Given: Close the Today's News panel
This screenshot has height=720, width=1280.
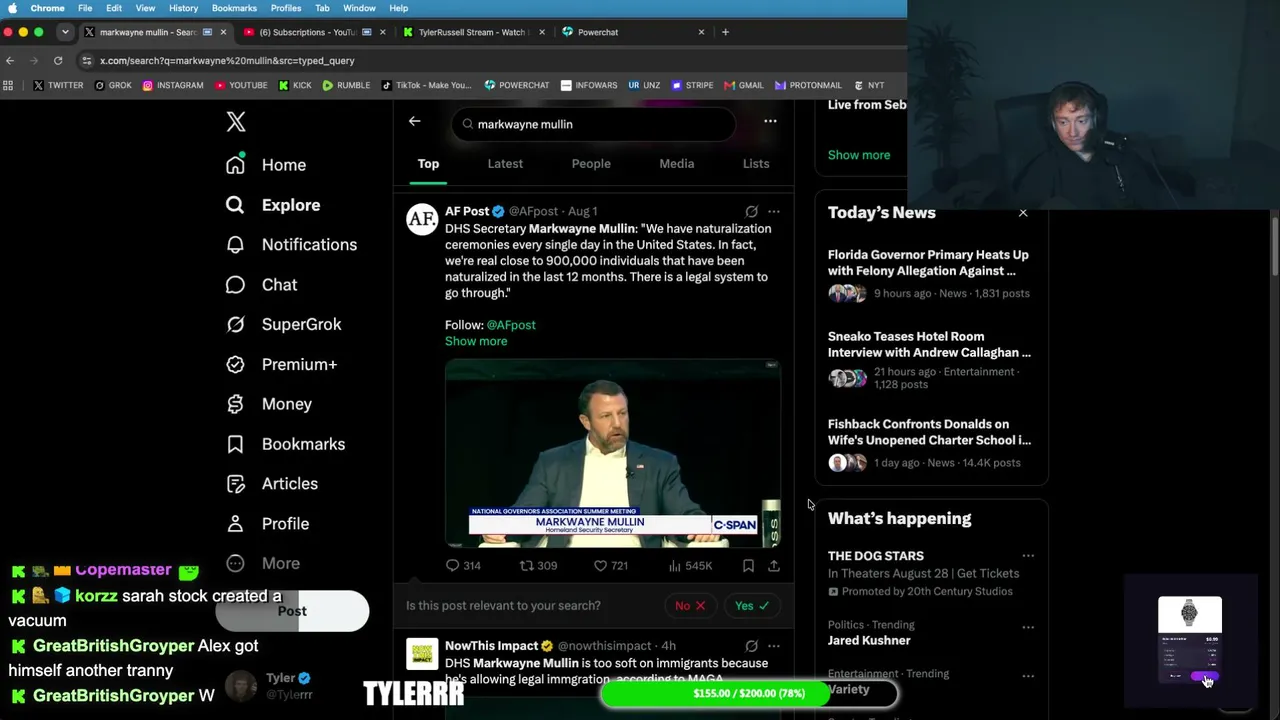Looking at the screenshot, I should 1023,213.
